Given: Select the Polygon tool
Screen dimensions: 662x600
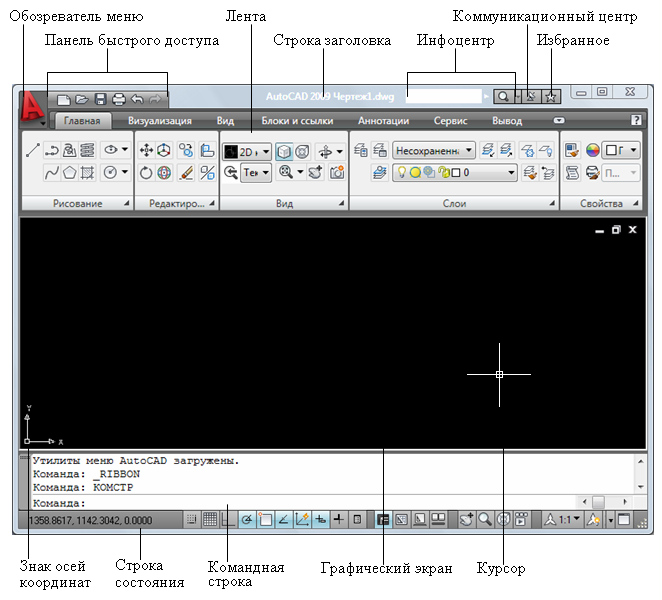Looking at the screenshot, I should (x=70, y=173).
